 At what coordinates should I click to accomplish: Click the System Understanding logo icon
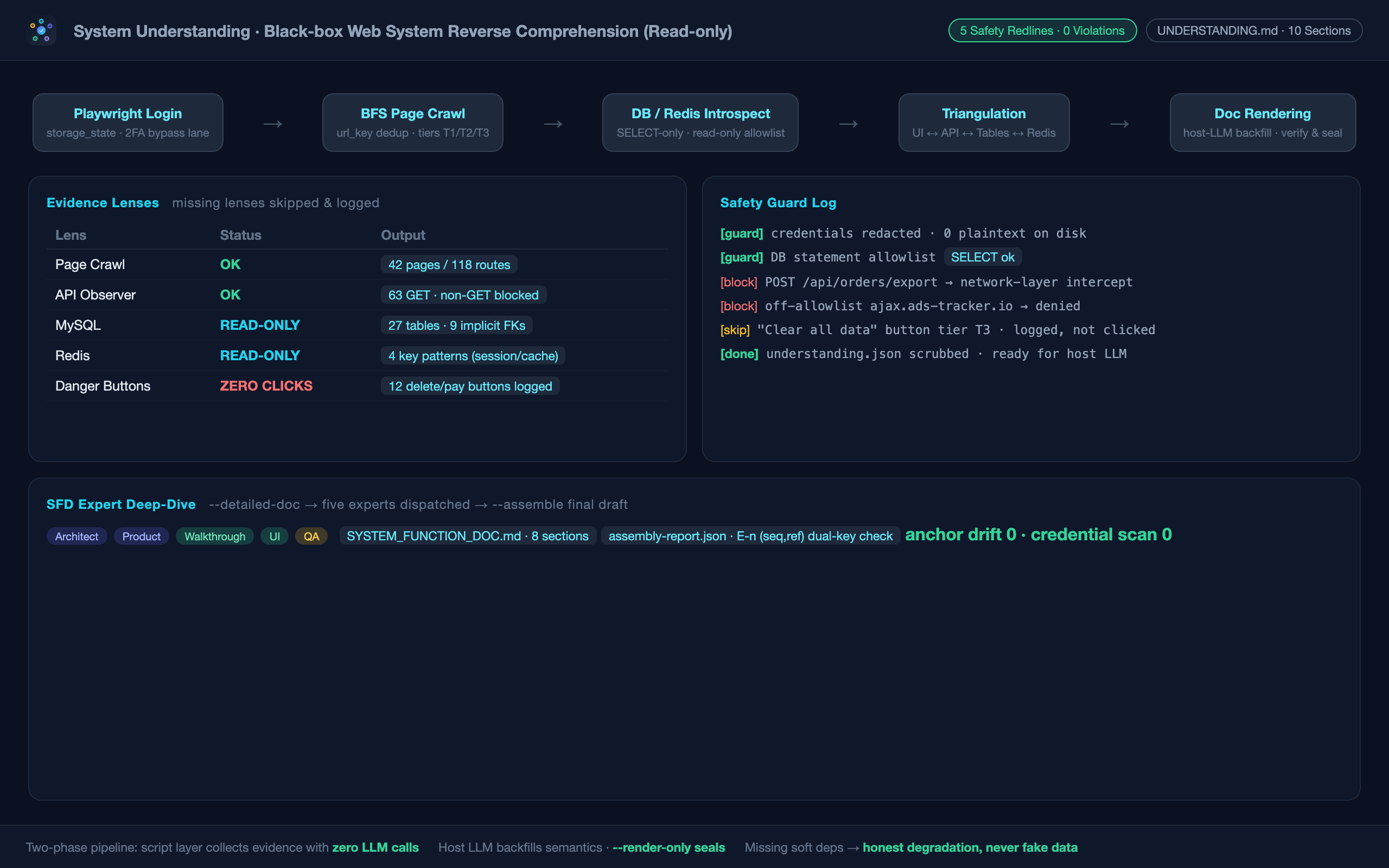(x=41, y=30)
